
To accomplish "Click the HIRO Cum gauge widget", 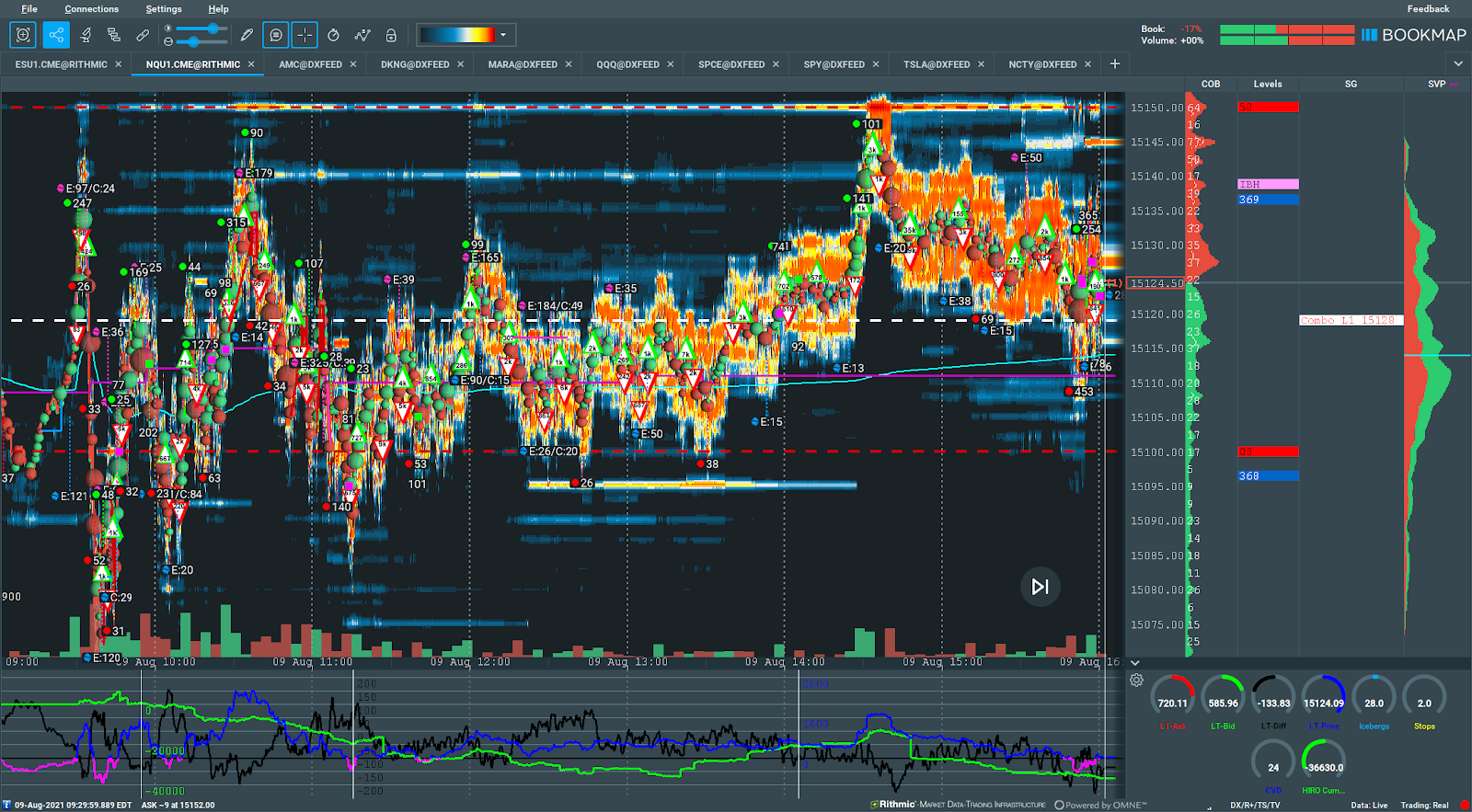I will pos(1324,767).
